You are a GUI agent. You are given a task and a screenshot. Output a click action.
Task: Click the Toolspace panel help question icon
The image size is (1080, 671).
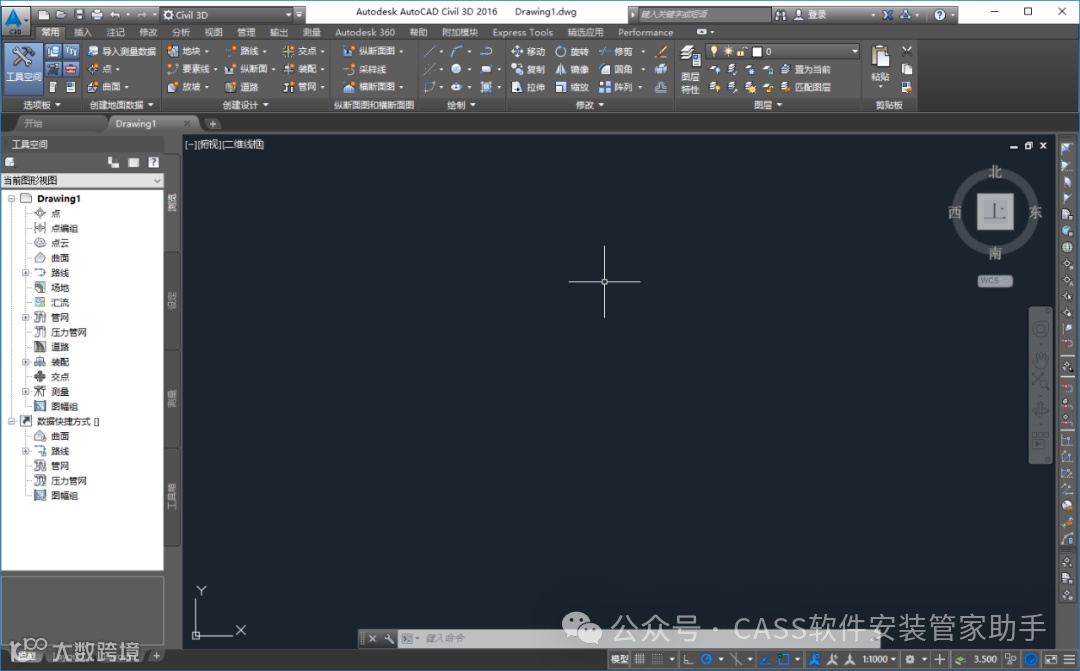pos(153,162)
